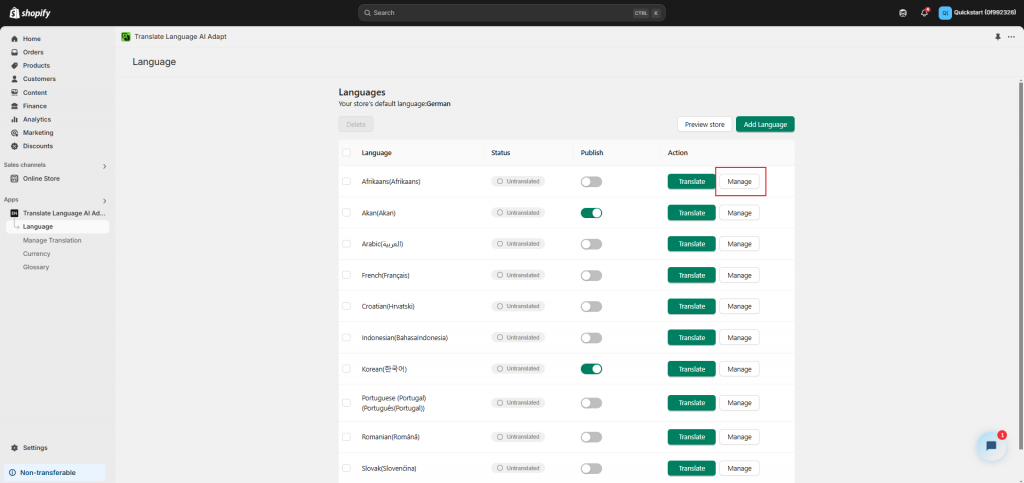Enable publish toggle for Afrikaans
Viewport: 1024px width, 483px height.
click(591, 182)
